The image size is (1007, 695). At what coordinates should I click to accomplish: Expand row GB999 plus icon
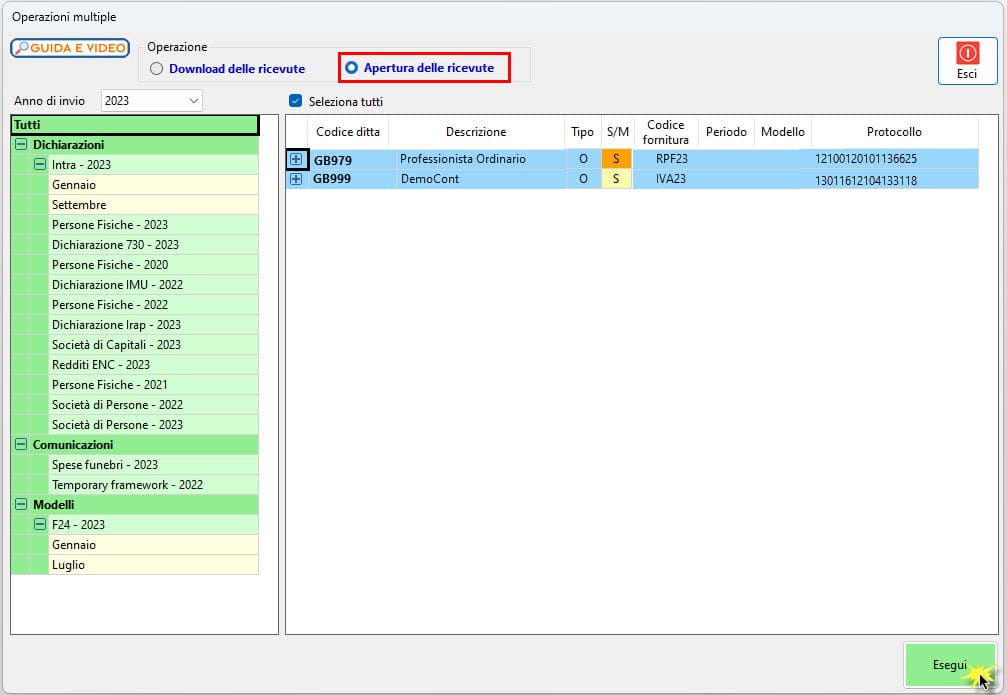pyautogui.click(x=296, y=179)
